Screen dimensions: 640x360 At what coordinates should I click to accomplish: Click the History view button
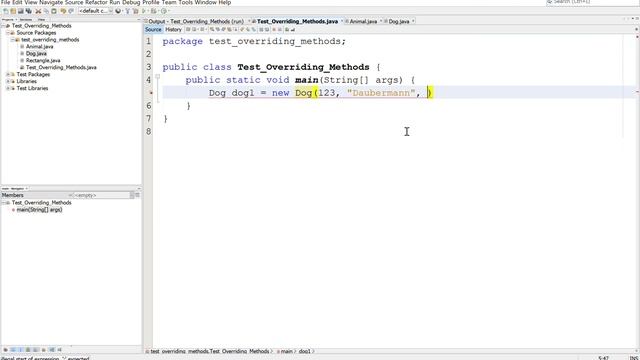coord(173,29)
